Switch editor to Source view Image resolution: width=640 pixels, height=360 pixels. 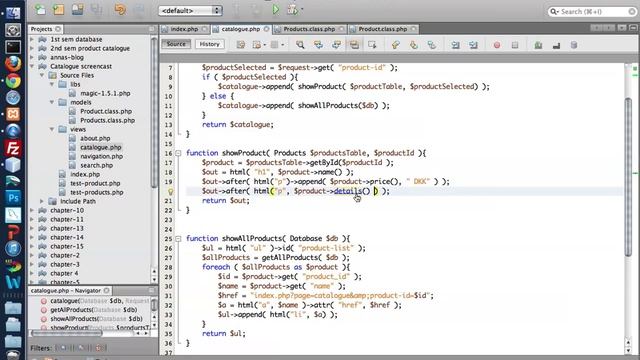point(176,44)
